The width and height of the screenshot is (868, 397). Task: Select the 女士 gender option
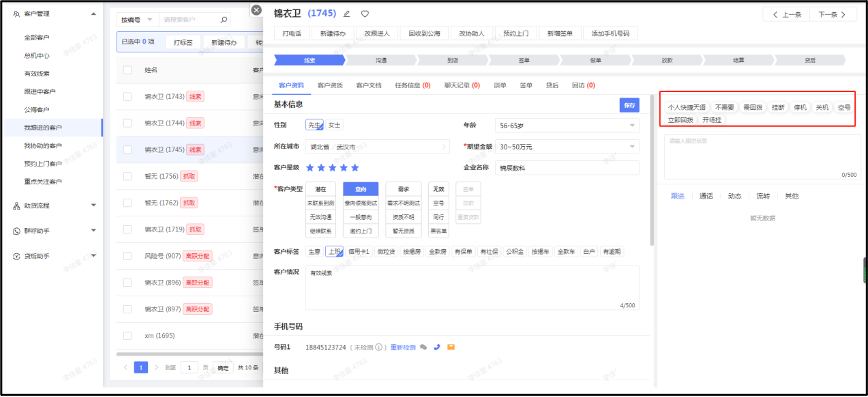(x=334, y=126)
